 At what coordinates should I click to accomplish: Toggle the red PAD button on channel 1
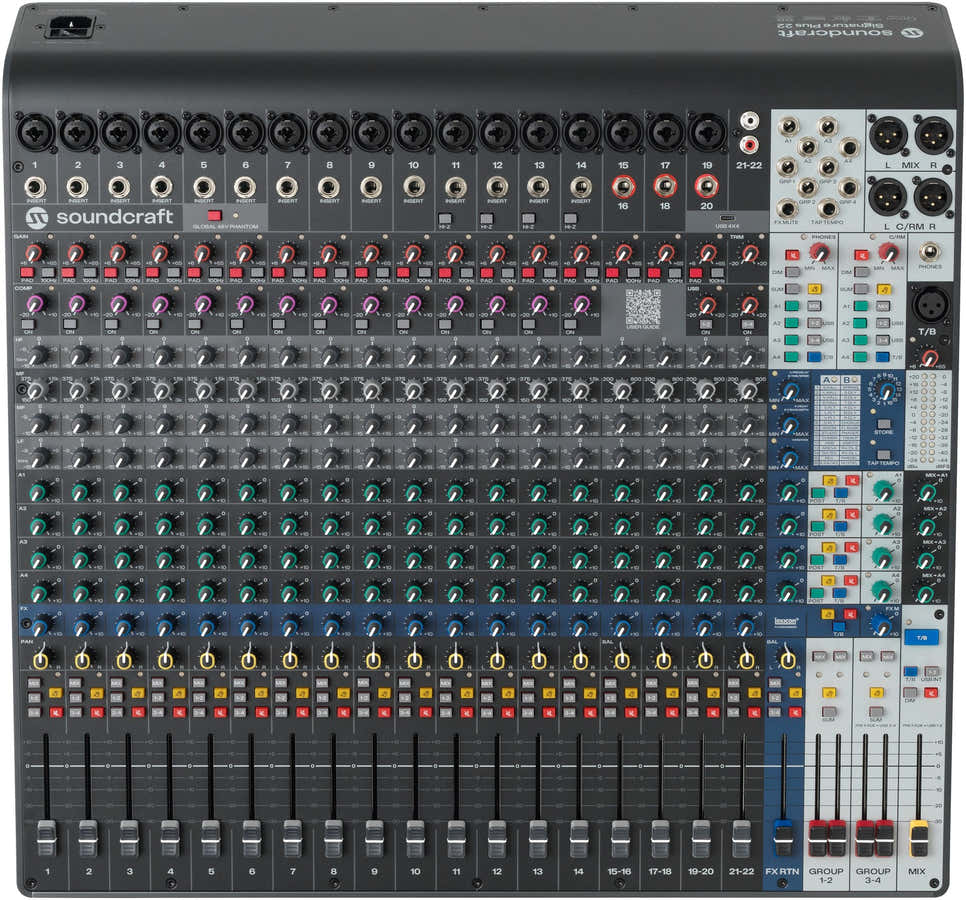pos(26,272)
